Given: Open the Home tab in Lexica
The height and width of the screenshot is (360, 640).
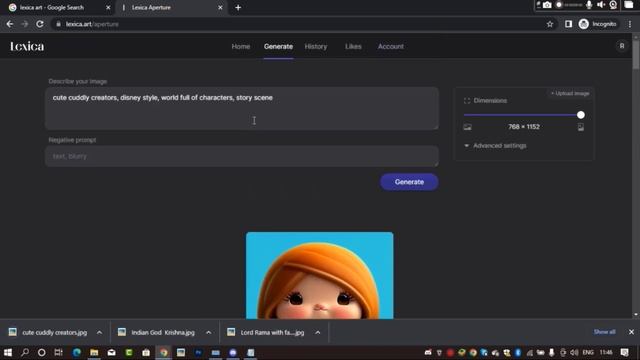Looking at the screenshot, I should 241,47.
